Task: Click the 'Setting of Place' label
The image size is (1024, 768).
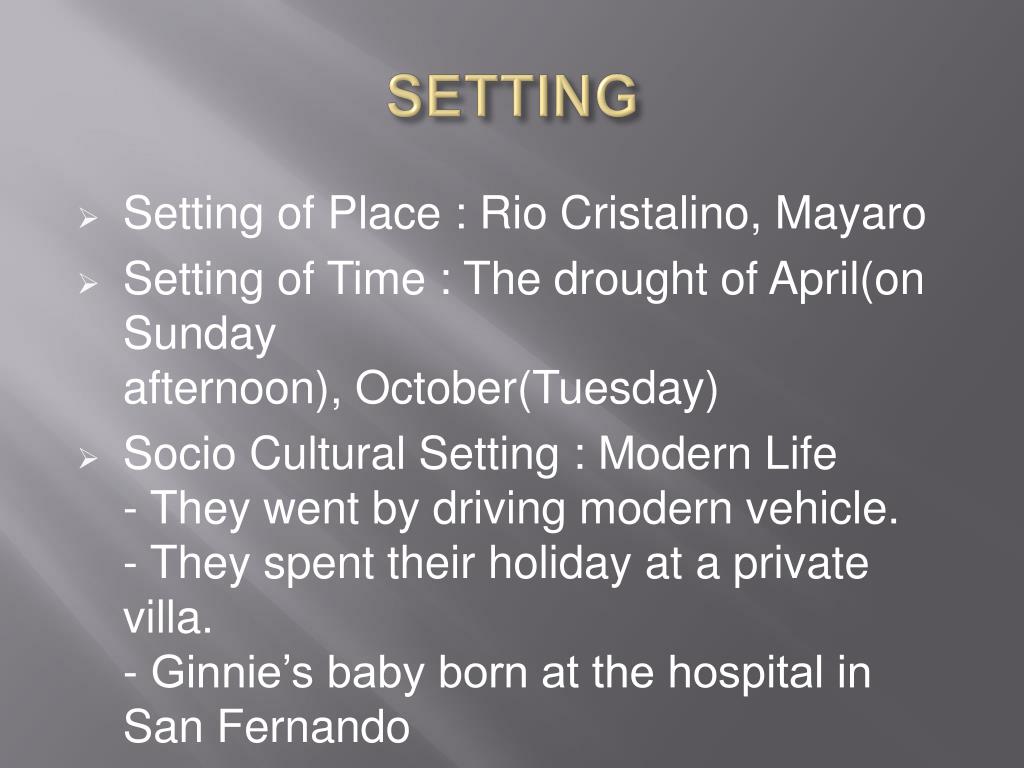Action: click(282, 214)
